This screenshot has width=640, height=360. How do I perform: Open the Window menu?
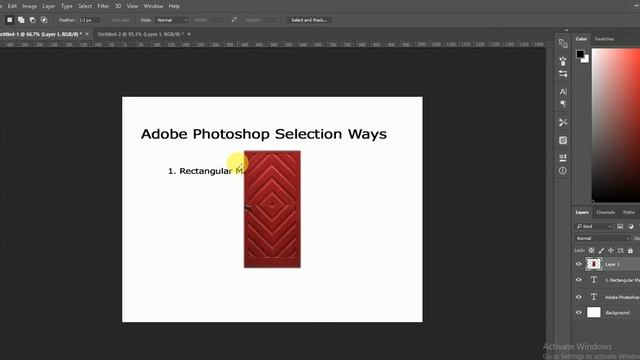pos(153,6)
